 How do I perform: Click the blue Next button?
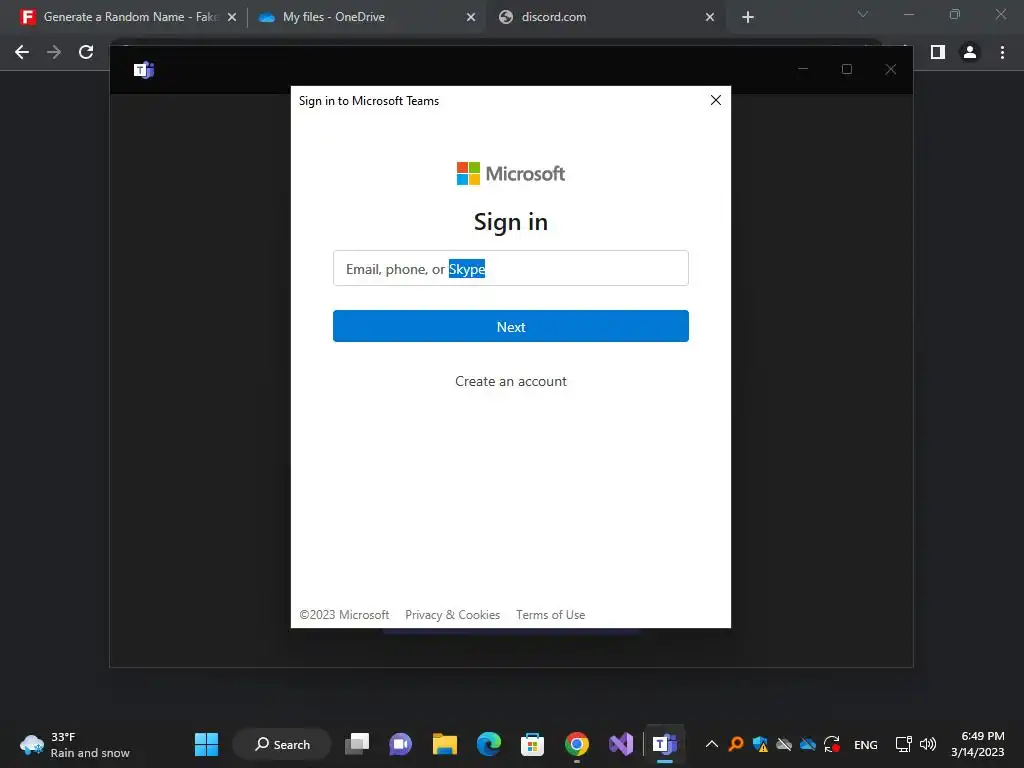(x=511, y=327)
